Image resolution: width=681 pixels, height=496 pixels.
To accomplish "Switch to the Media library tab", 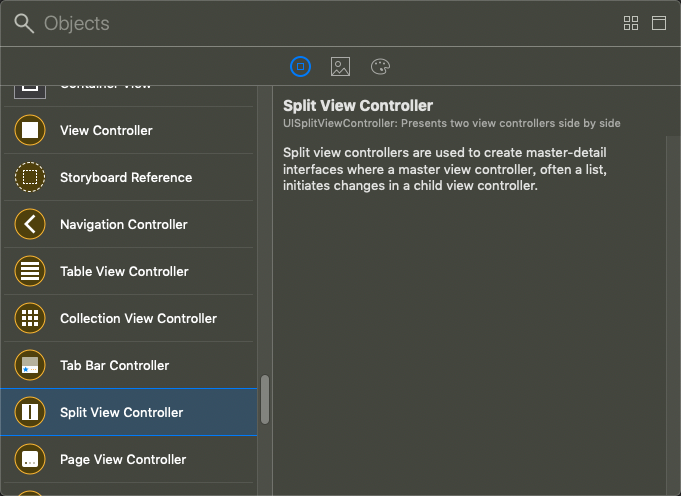I will point(340,67).
